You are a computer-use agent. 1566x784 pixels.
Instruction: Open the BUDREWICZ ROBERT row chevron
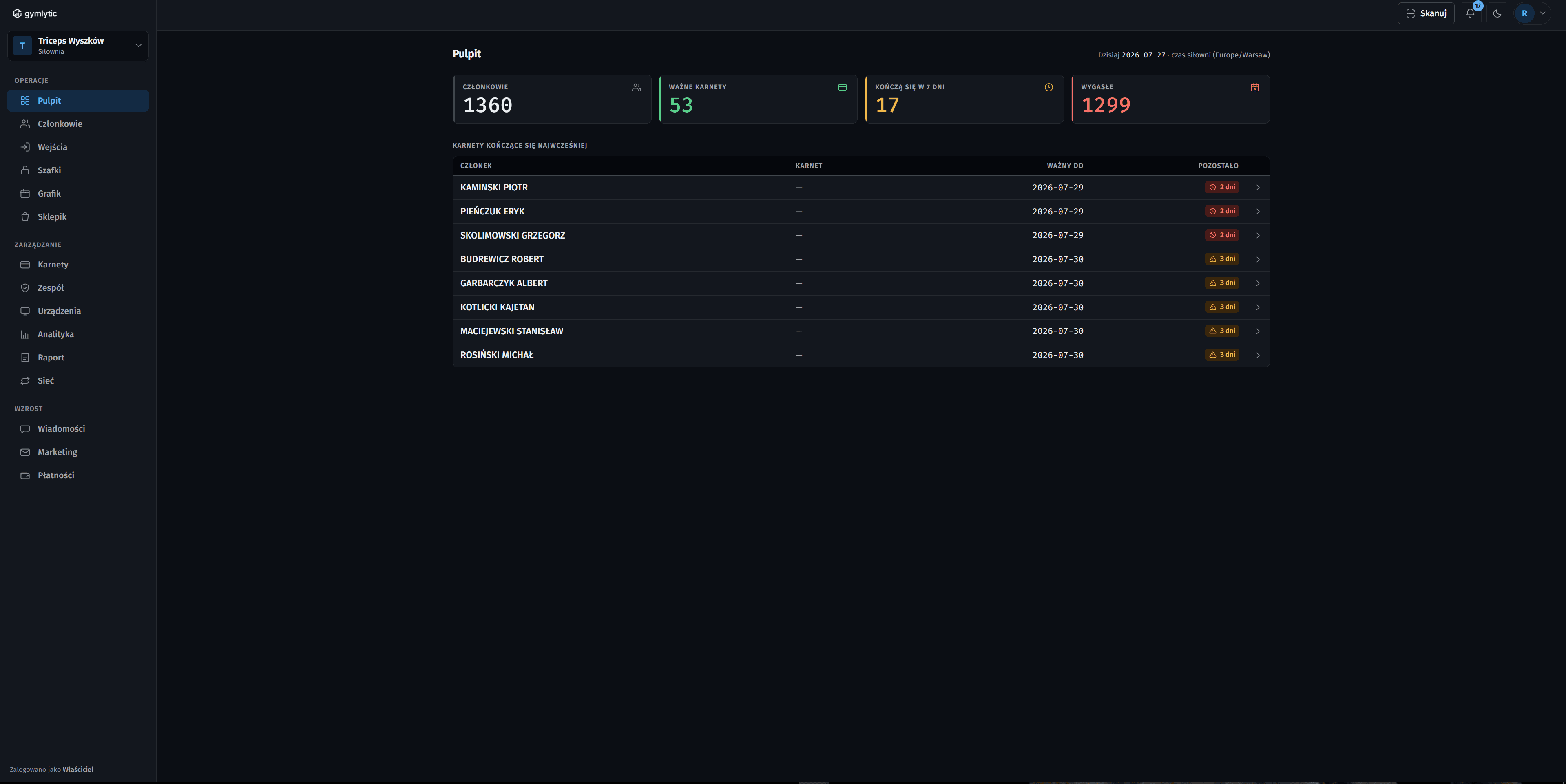[1258, 260]
